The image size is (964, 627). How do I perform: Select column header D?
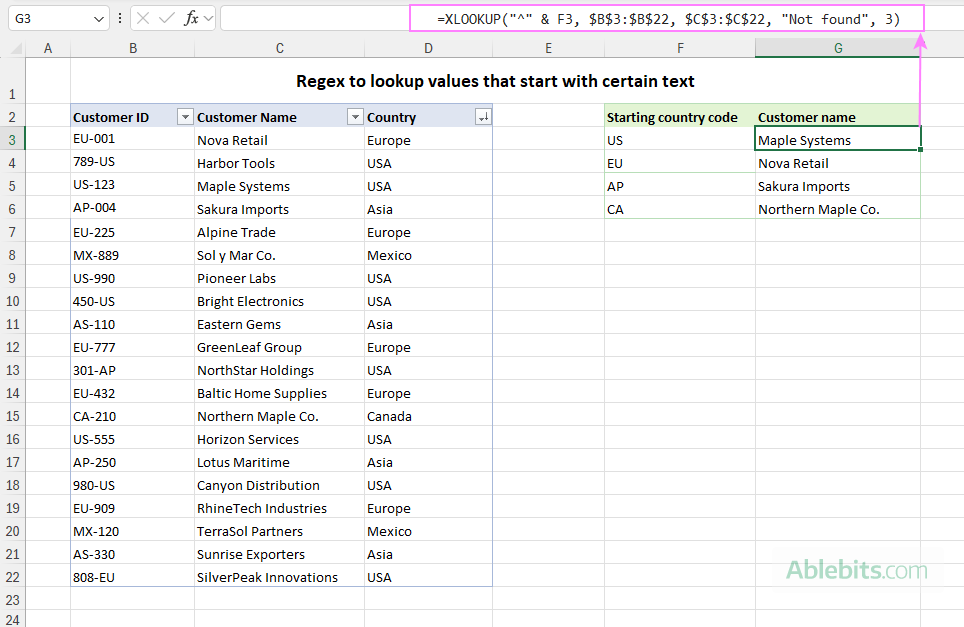coord(428,47)
